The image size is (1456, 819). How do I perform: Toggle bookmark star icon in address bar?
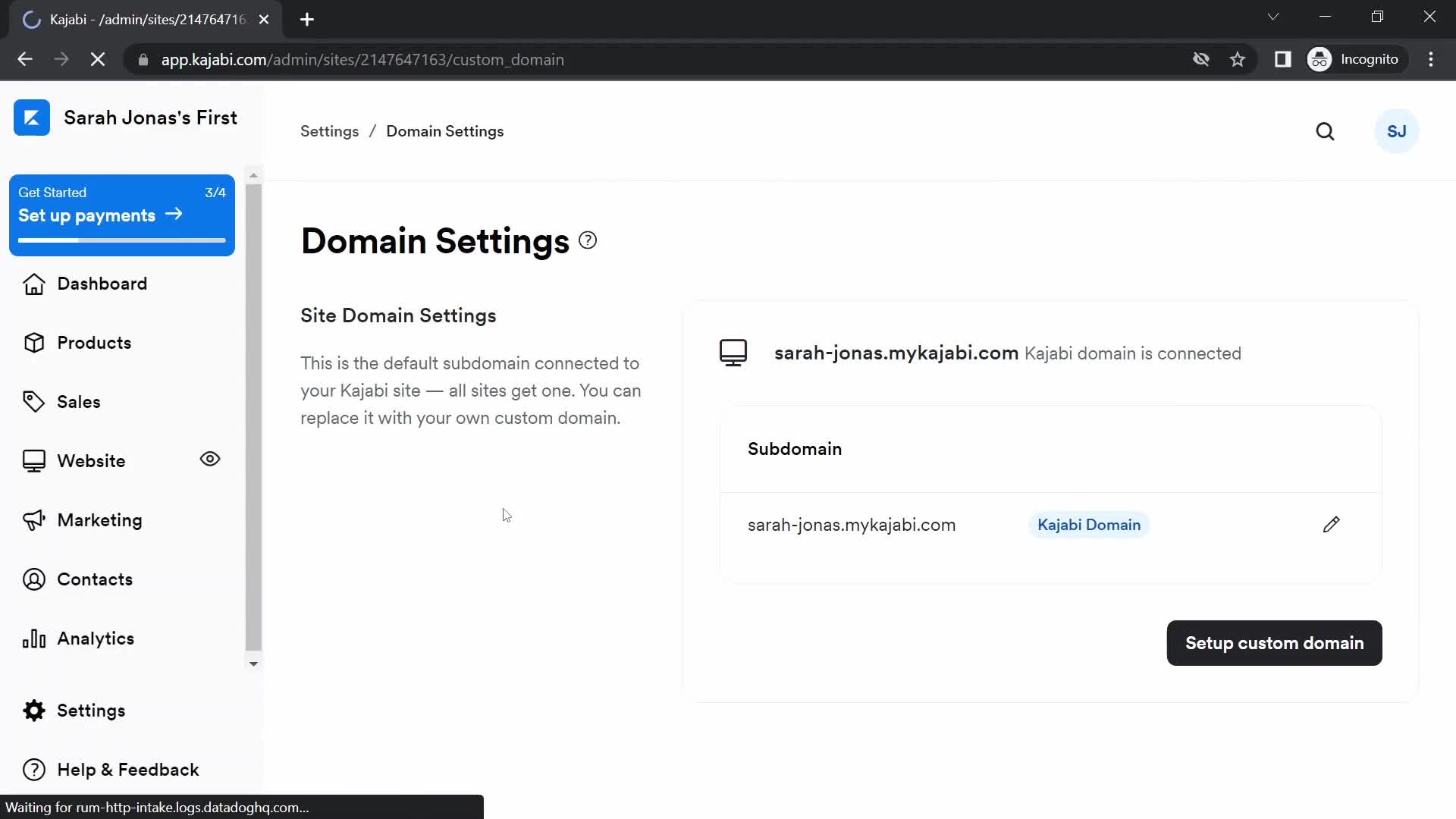pyautogui.click(x=1239, y=60)
